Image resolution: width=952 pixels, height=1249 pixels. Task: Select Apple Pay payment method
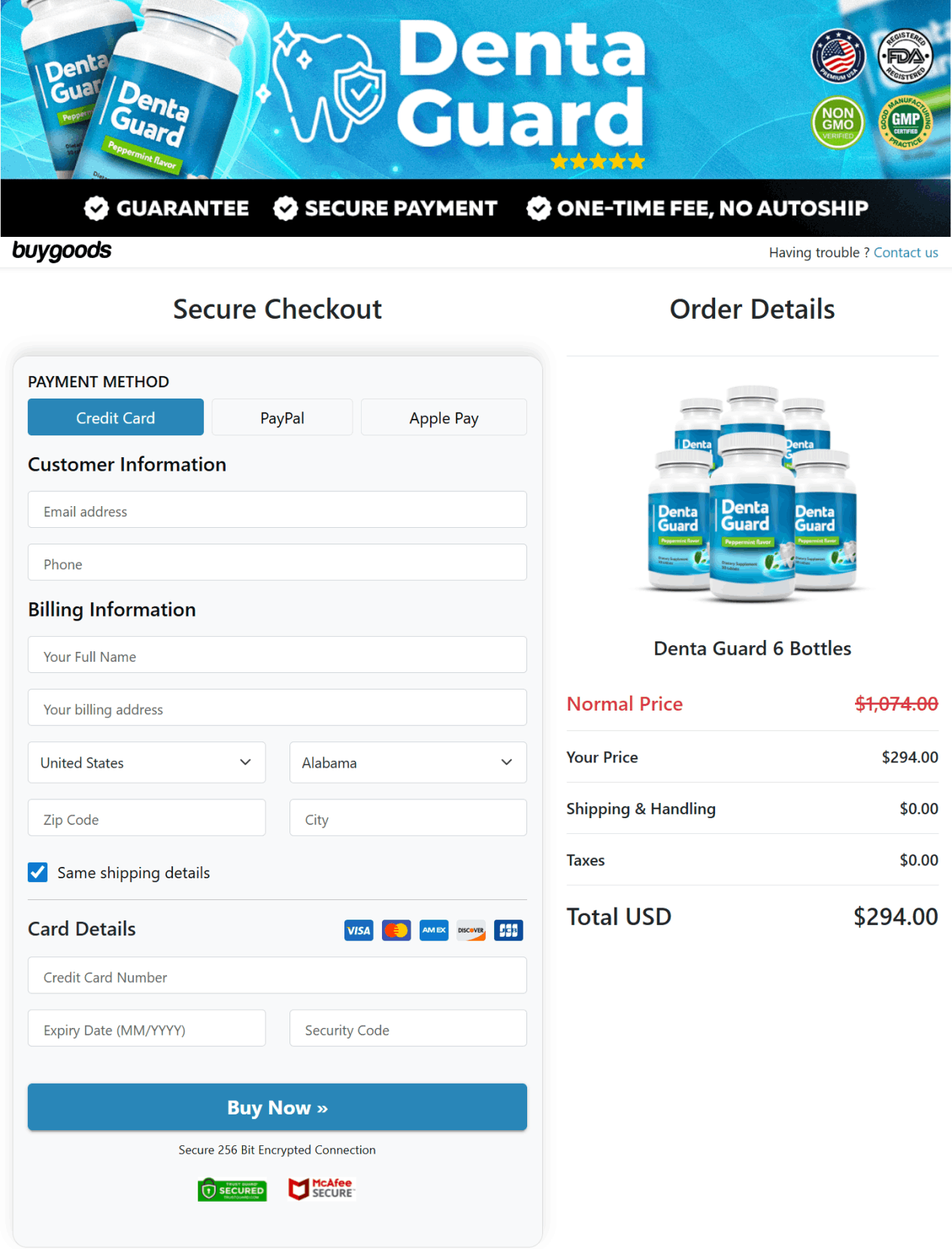444,417
